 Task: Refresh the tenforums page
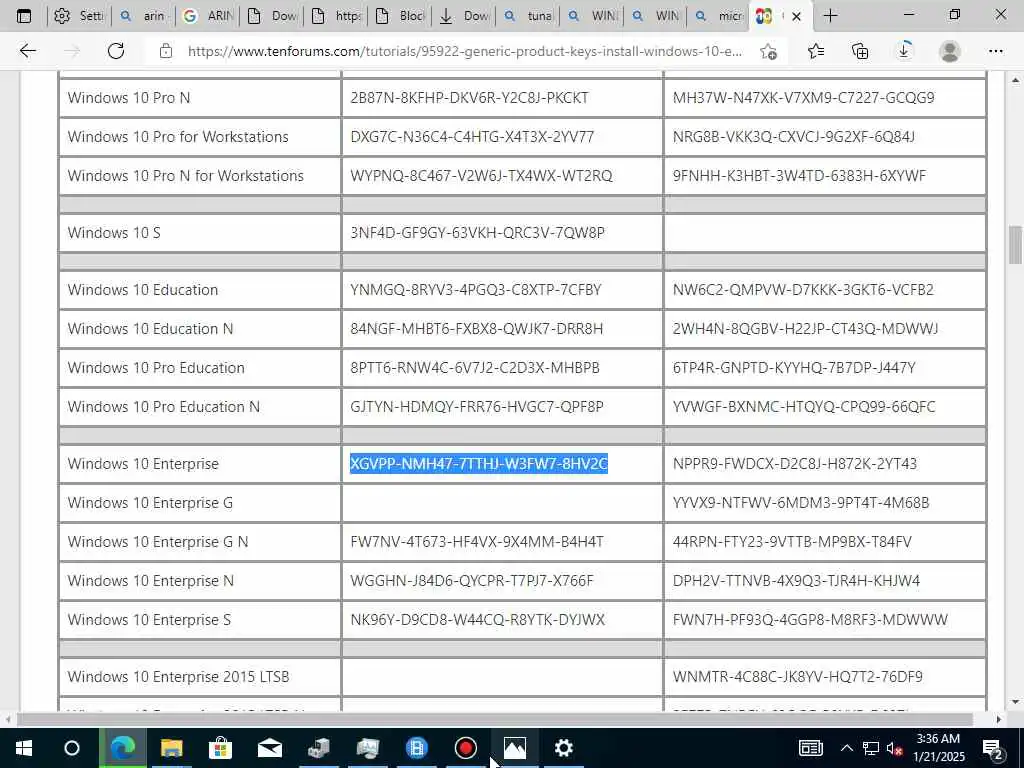tap(116, 51)
